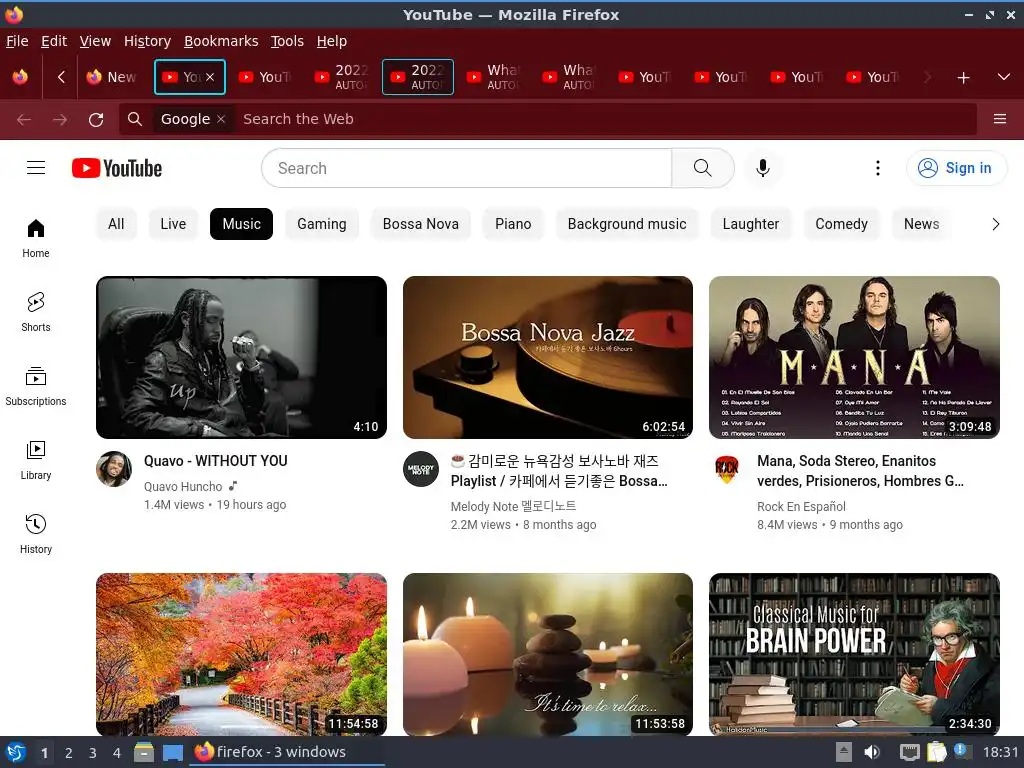Click the YouTube search magnifier button
The width and height of the screenshot is (1024, 768).
(703, 168)
